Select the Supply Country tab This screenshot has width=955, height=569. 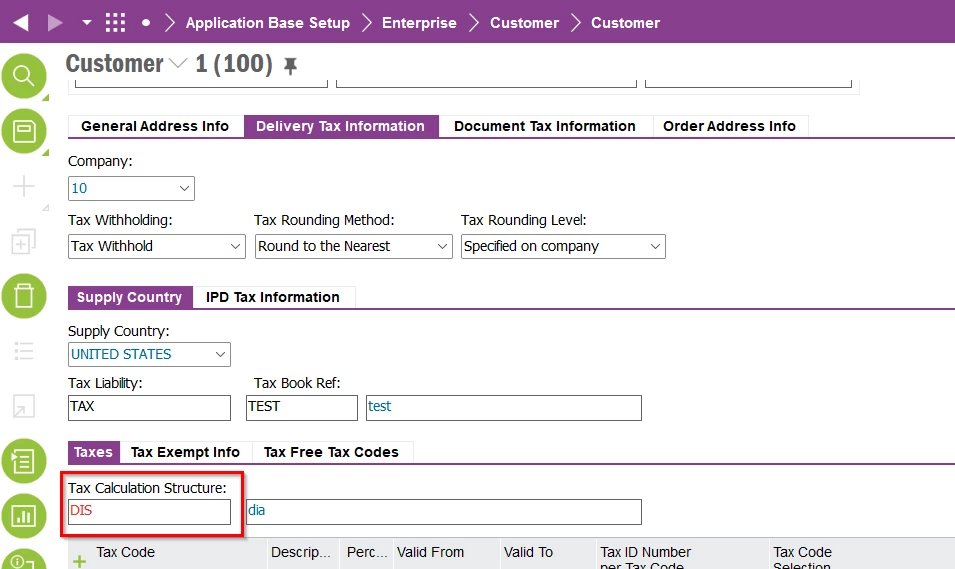(130, 297)
